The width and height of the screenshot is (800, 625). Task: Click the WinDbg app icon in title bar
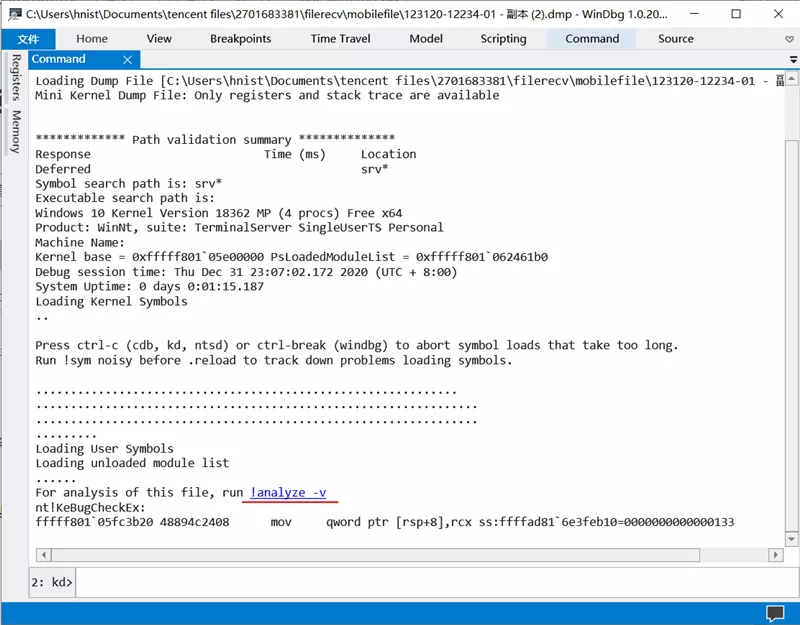15,14
